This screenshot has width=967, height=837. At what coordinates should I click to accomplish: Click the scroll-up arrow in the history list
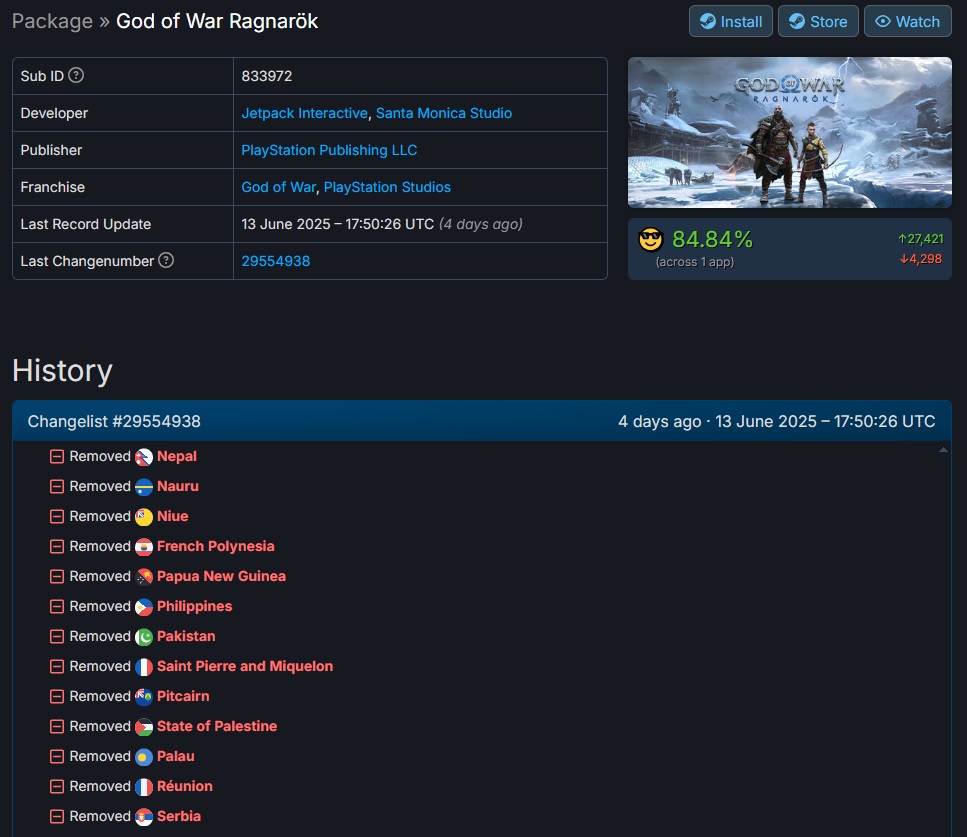[943, 450]
